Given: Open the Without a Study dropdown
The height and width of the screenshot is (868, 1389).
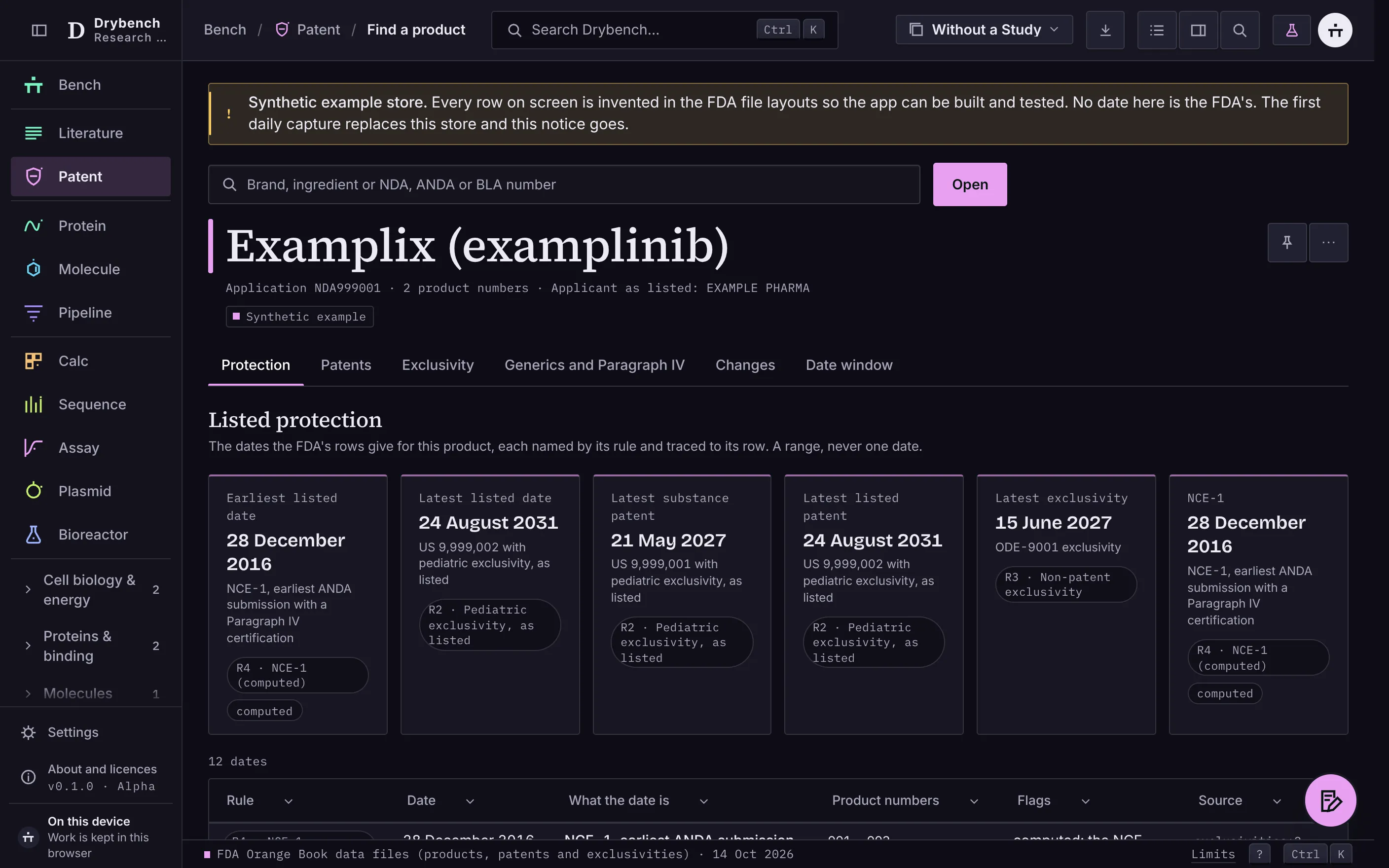Looking at the screenshot, I should pos(984,30).
